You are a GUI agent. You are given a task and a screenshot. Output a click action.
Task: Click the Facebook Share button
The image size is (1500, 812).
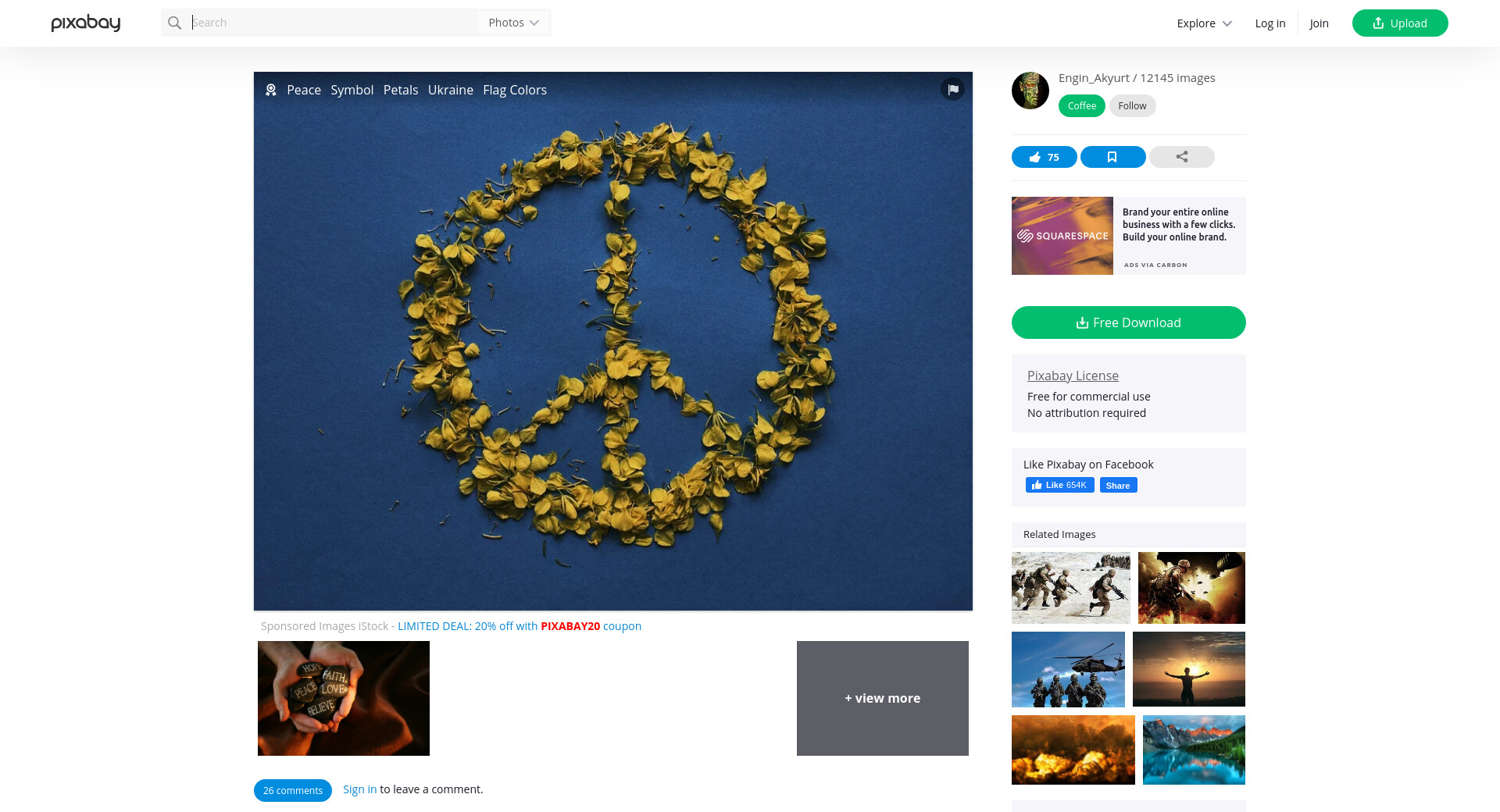pos(1118,486)
